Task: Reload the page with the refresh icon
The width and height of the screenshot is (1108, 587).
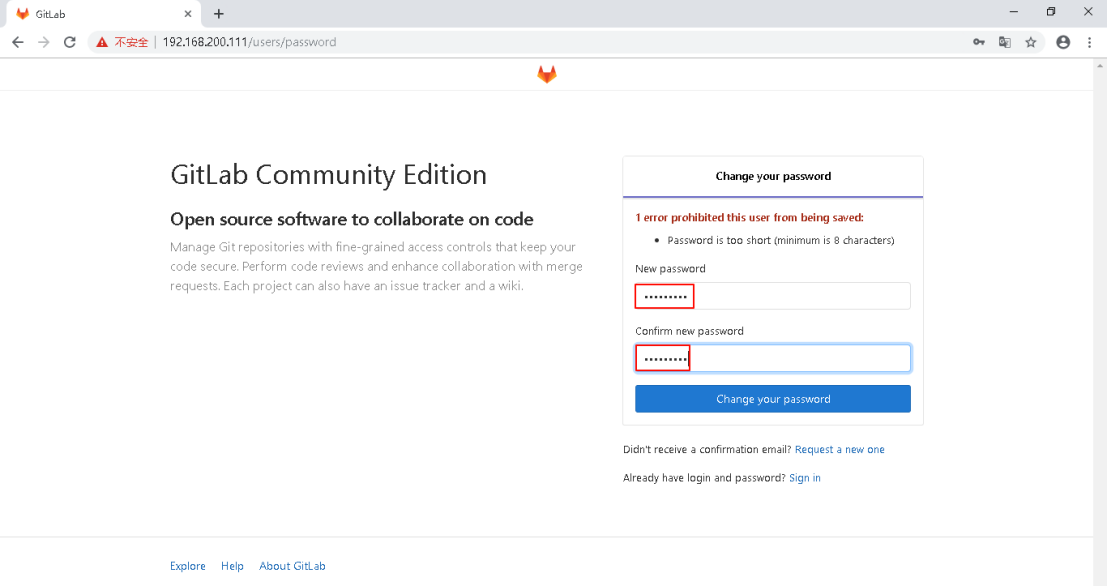Action: pyautogui.click(x=69, y=42)
